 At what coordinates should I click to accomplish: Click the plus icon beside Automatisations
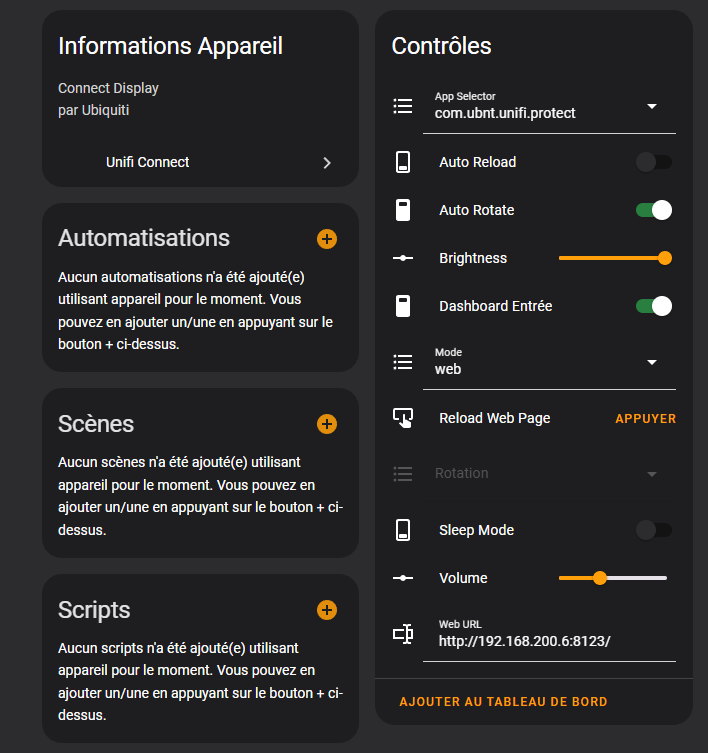click(327, 239)
